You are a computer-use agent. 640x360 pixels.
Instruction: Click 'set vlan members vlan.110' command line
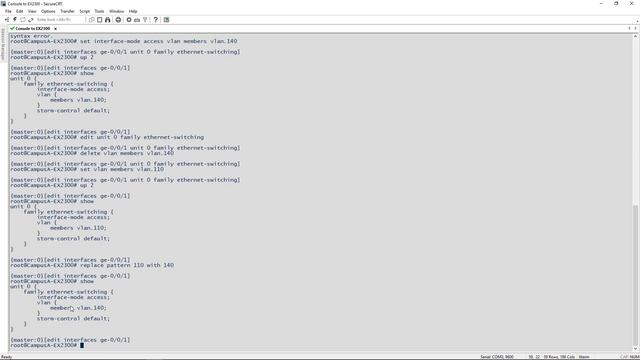coord(122,169)
